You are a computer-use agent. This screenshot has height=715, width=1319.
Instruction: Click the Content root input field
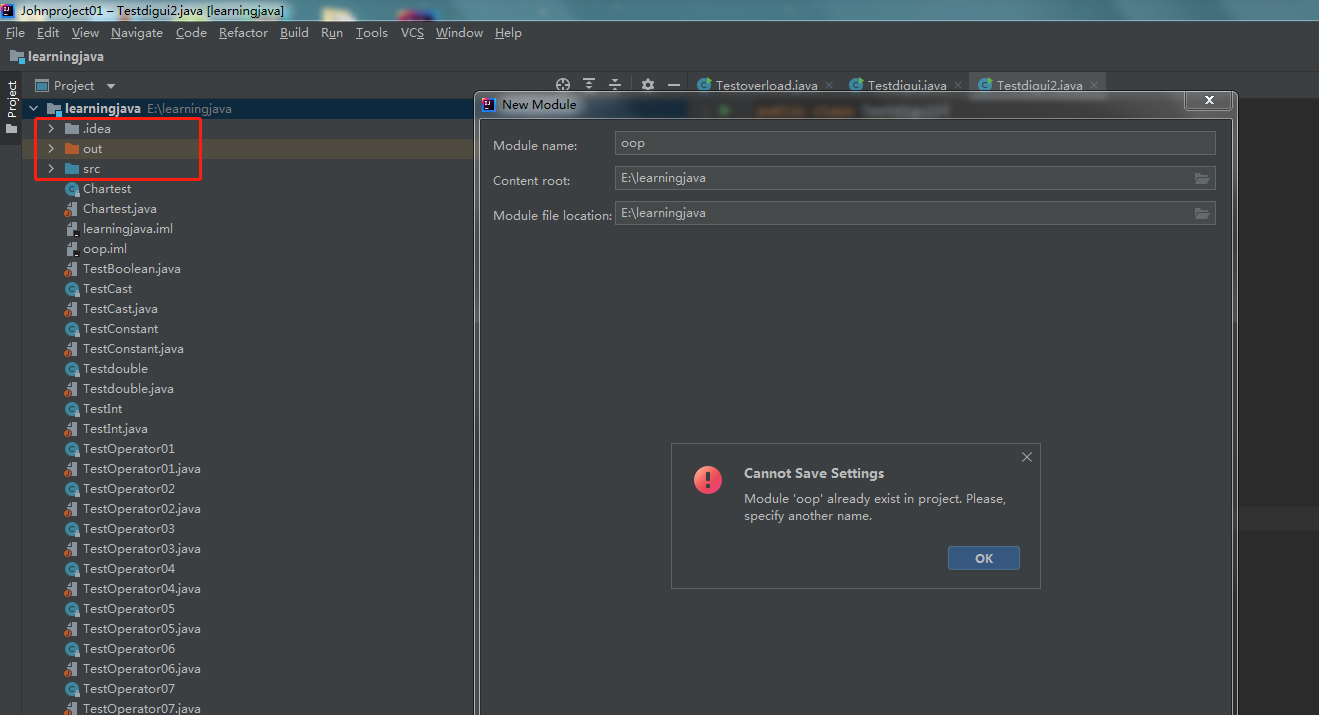click(x=915, y=179)
